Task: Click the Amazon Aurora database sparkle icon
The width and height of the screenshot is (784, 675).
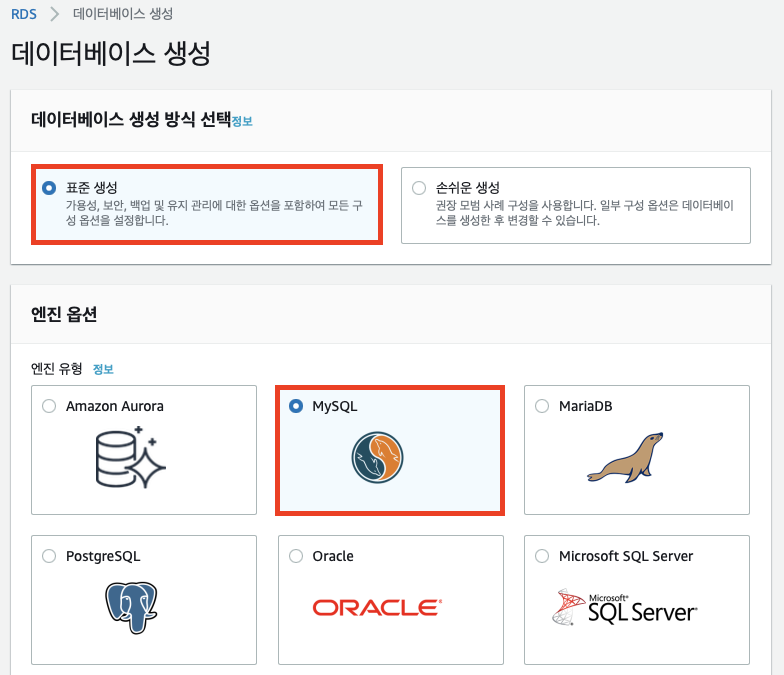Action: coord(130,457)
